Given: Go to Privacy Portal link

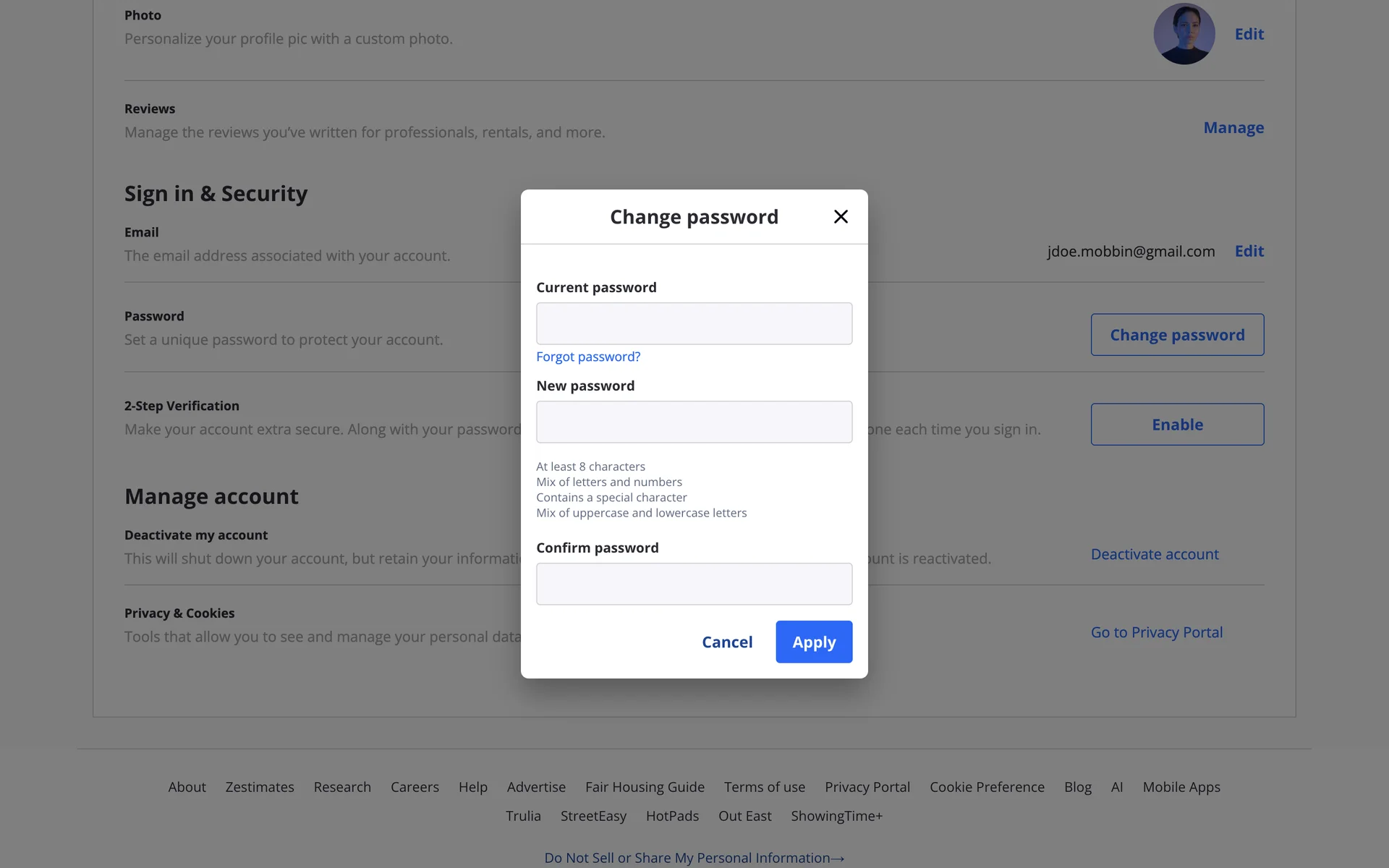Looking at the screenshot, I should 1156,632.
